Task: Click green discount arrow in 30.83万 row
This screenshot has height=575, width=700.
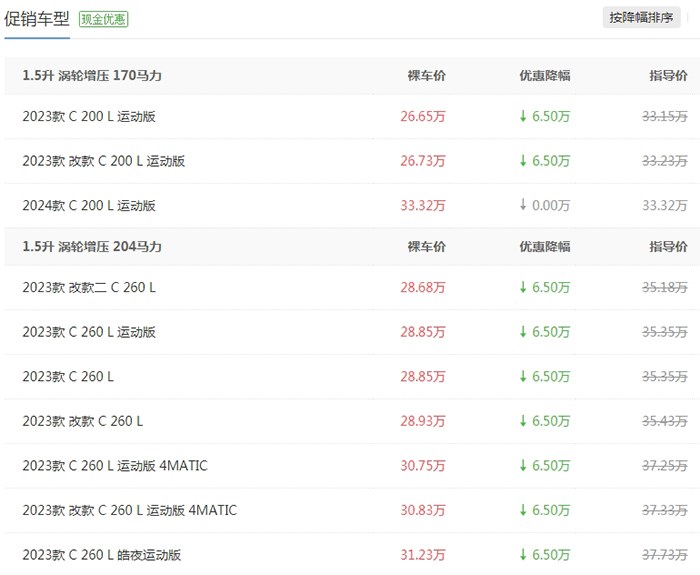Action: pos(522,510)
